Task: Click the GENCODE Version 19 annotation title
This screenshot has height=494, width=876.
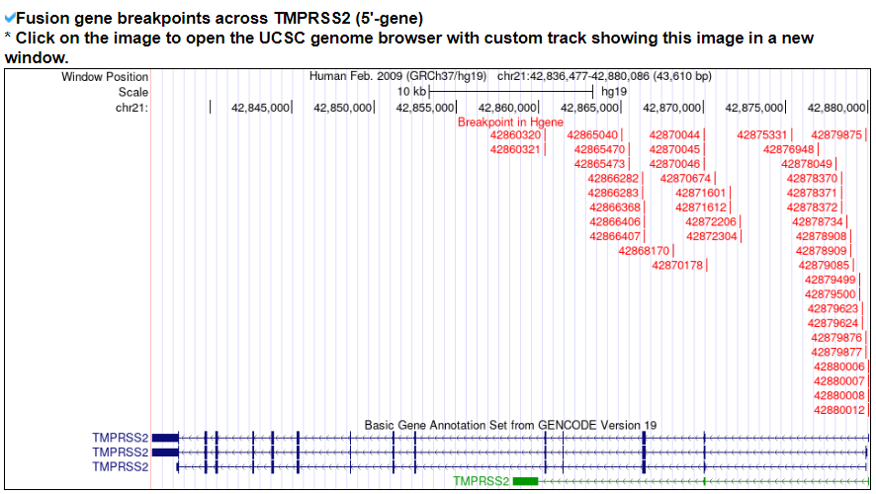Action: click(x=510, y=425)
